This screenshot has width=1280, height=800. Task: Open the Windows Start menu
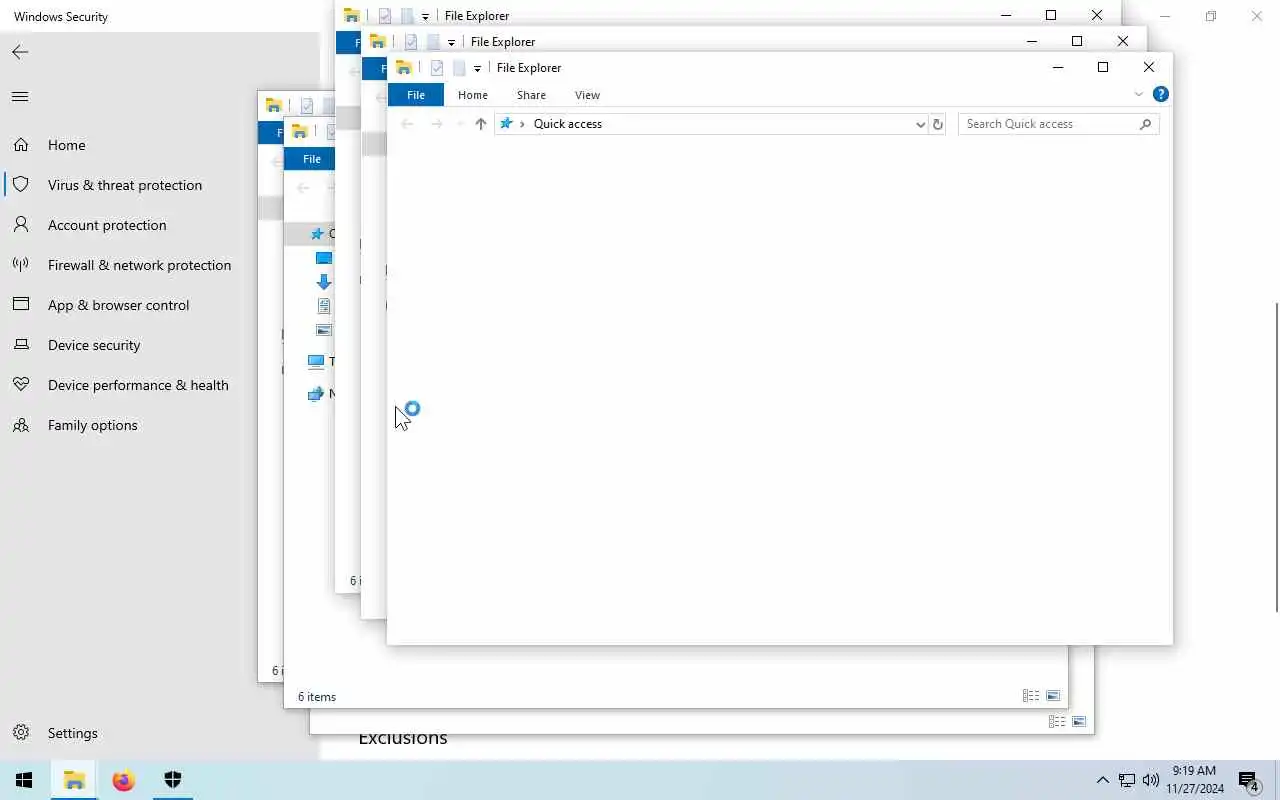[24, 780]
